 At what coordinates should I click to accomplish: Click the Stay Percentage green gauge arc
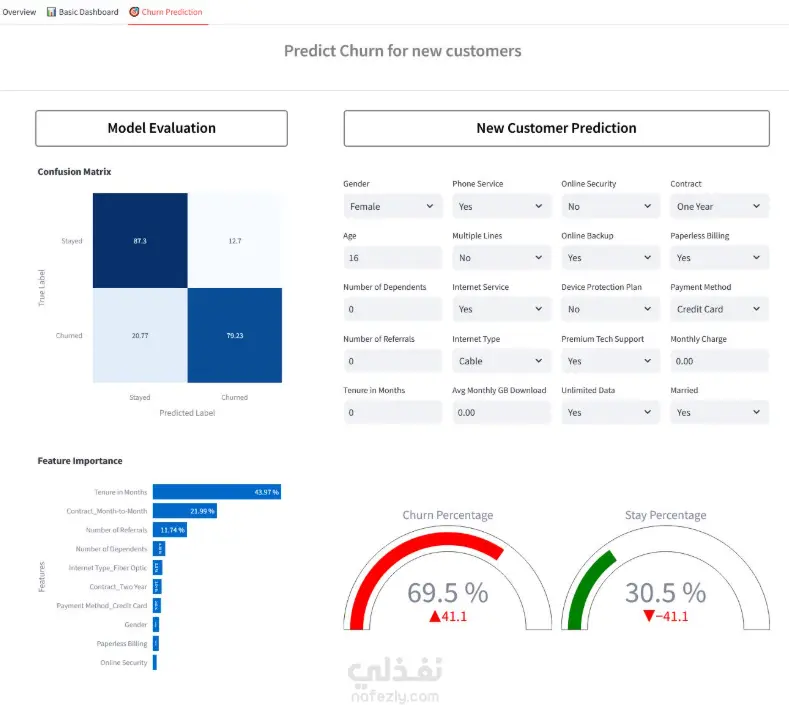pyautogui.click(x=586, y=584)
